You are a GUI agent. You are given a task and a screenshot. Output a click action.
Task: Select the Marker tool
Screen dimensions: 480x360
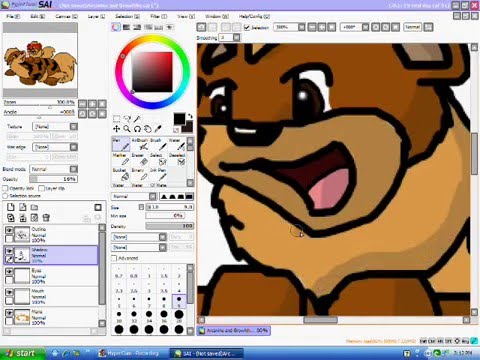tap(120, 159)
